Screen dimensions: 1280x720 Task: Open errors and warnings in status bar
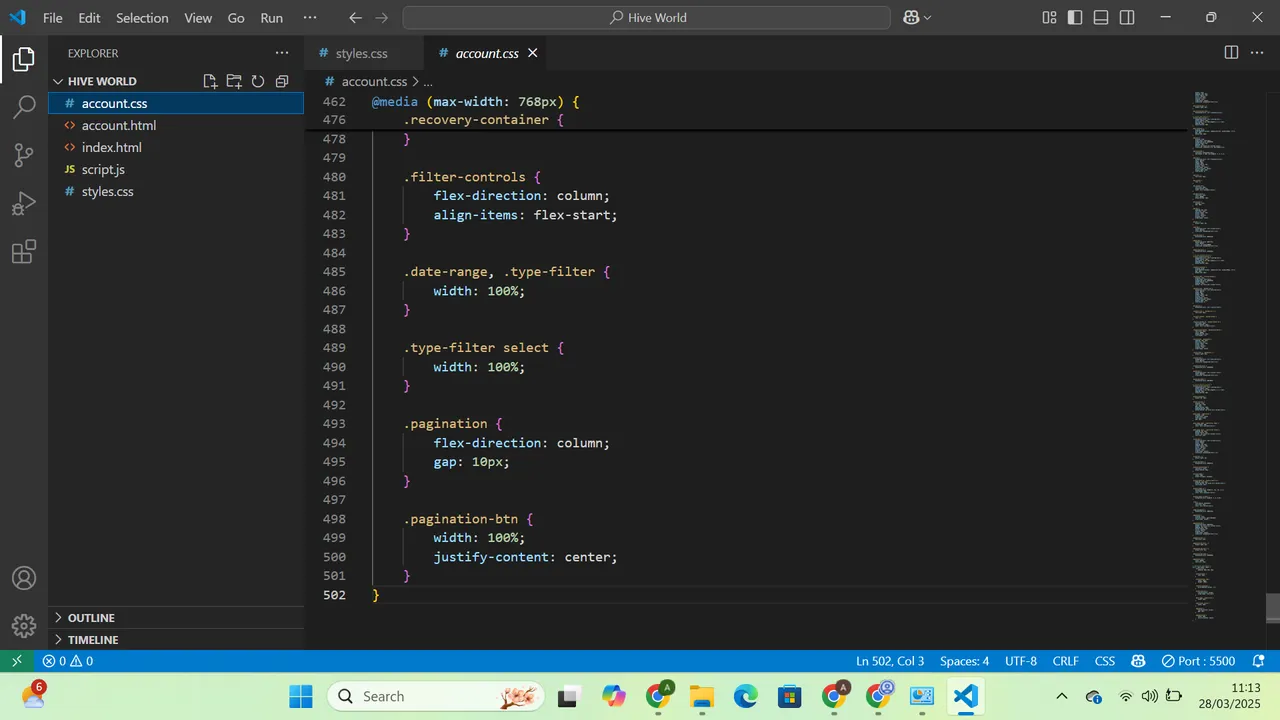68,661
